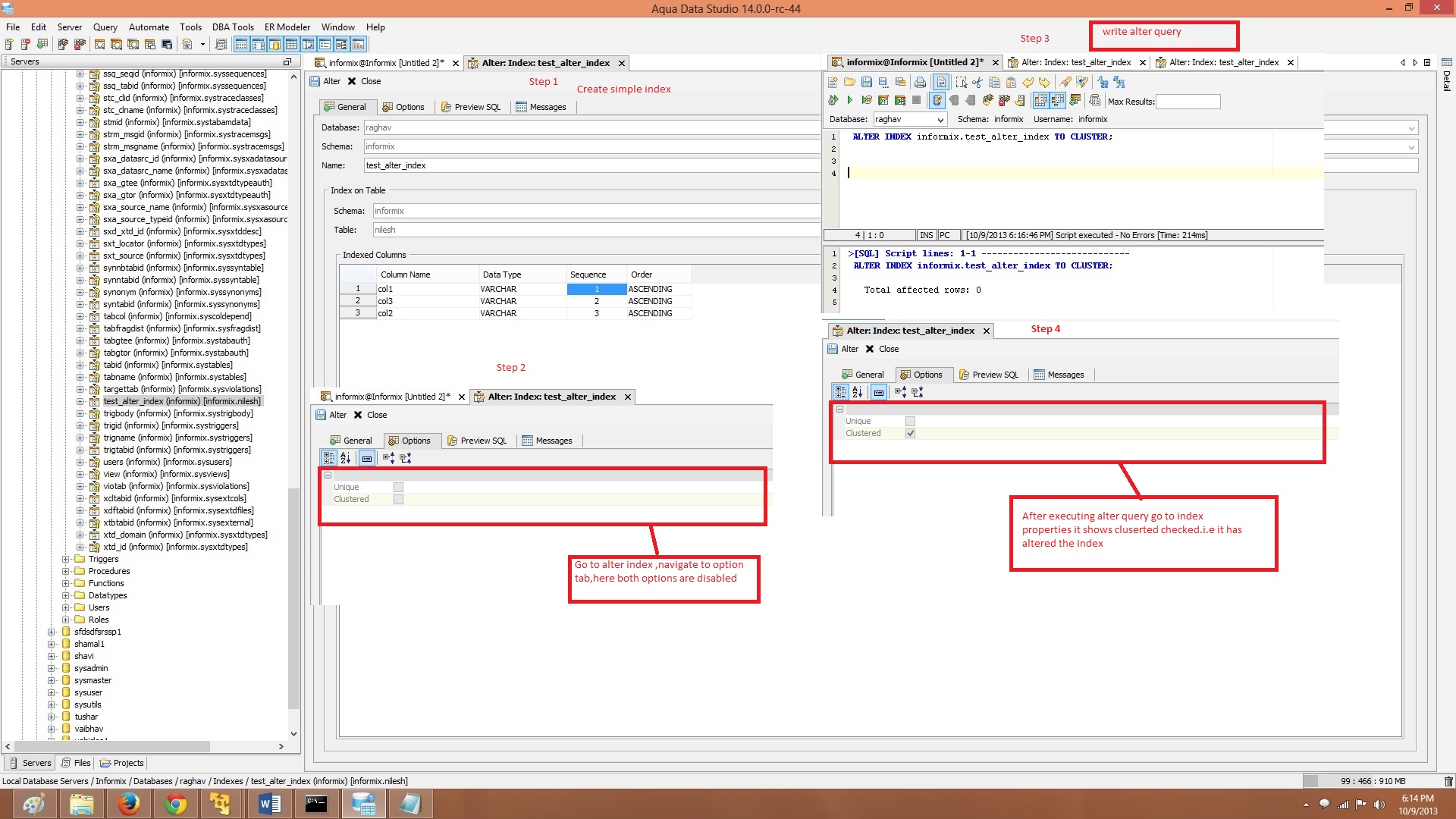The image size is (1456, 819).
Task: Open Firefox from the Windows taskbar
Action: point(128,803)
